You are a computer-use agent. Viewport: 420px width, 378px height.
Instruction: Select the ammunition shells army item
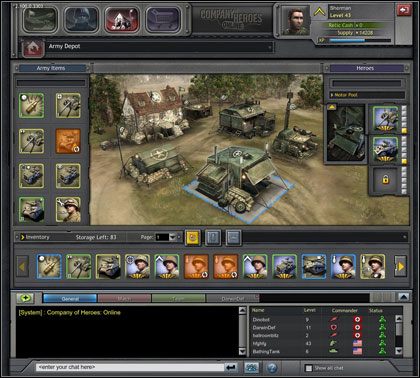[32, 105]
